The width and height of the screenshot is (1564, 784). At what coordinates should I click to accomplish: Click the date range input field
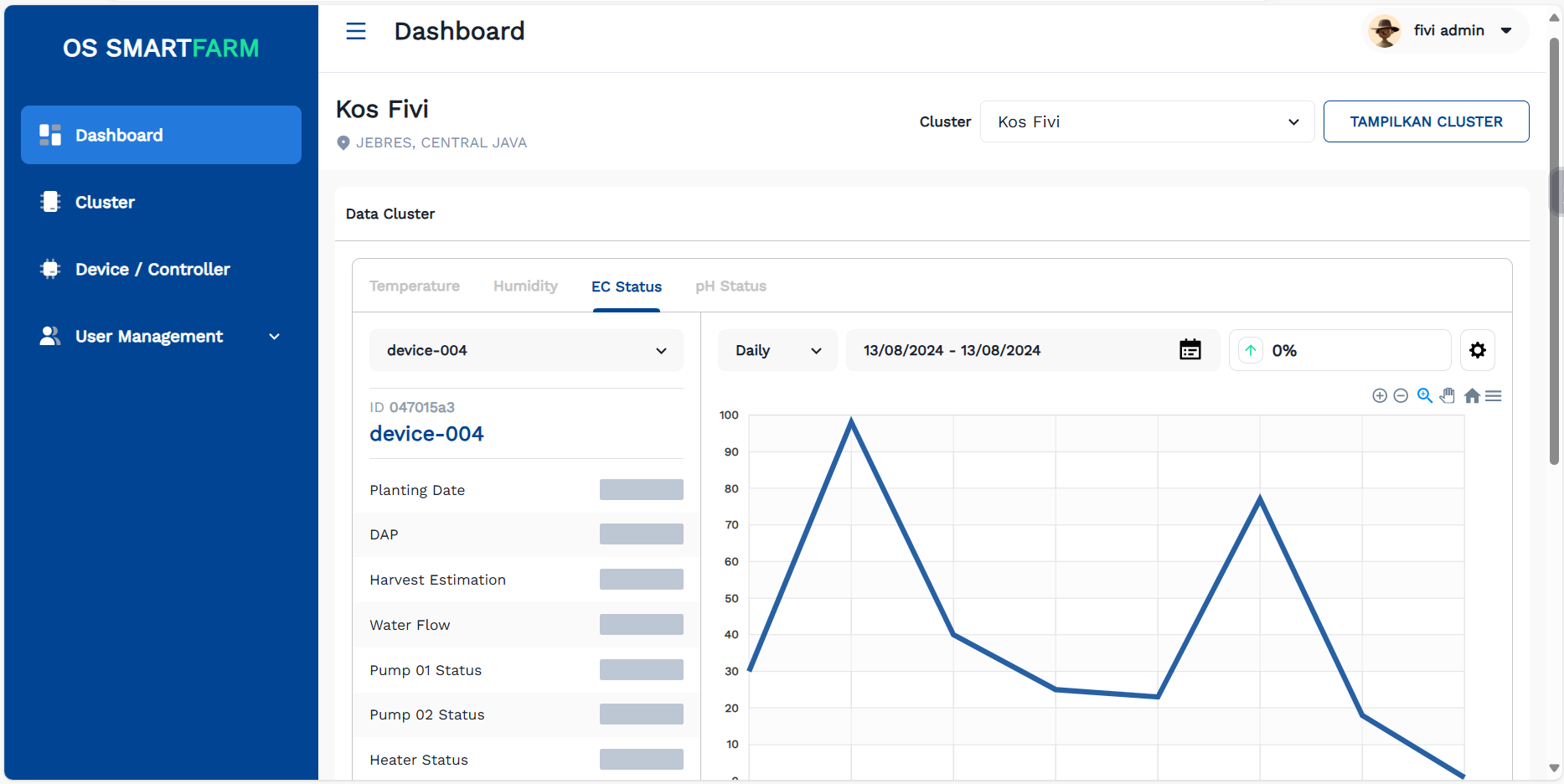tap(1005, 350)
